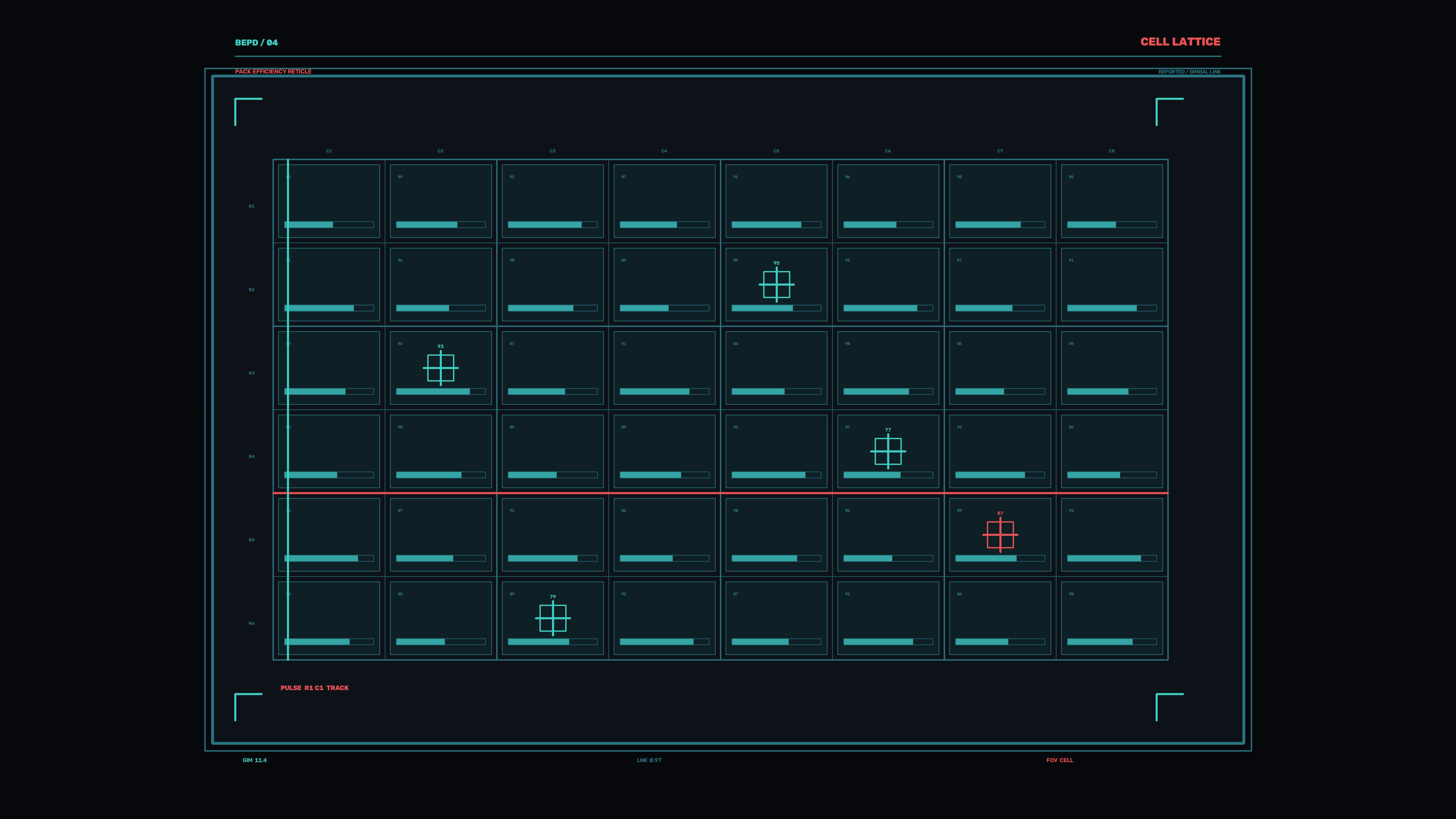The width and height of the screenshot is (1456, 819).
Task: Select cell R5 C2 in the lattice
Action: point(441,535)
